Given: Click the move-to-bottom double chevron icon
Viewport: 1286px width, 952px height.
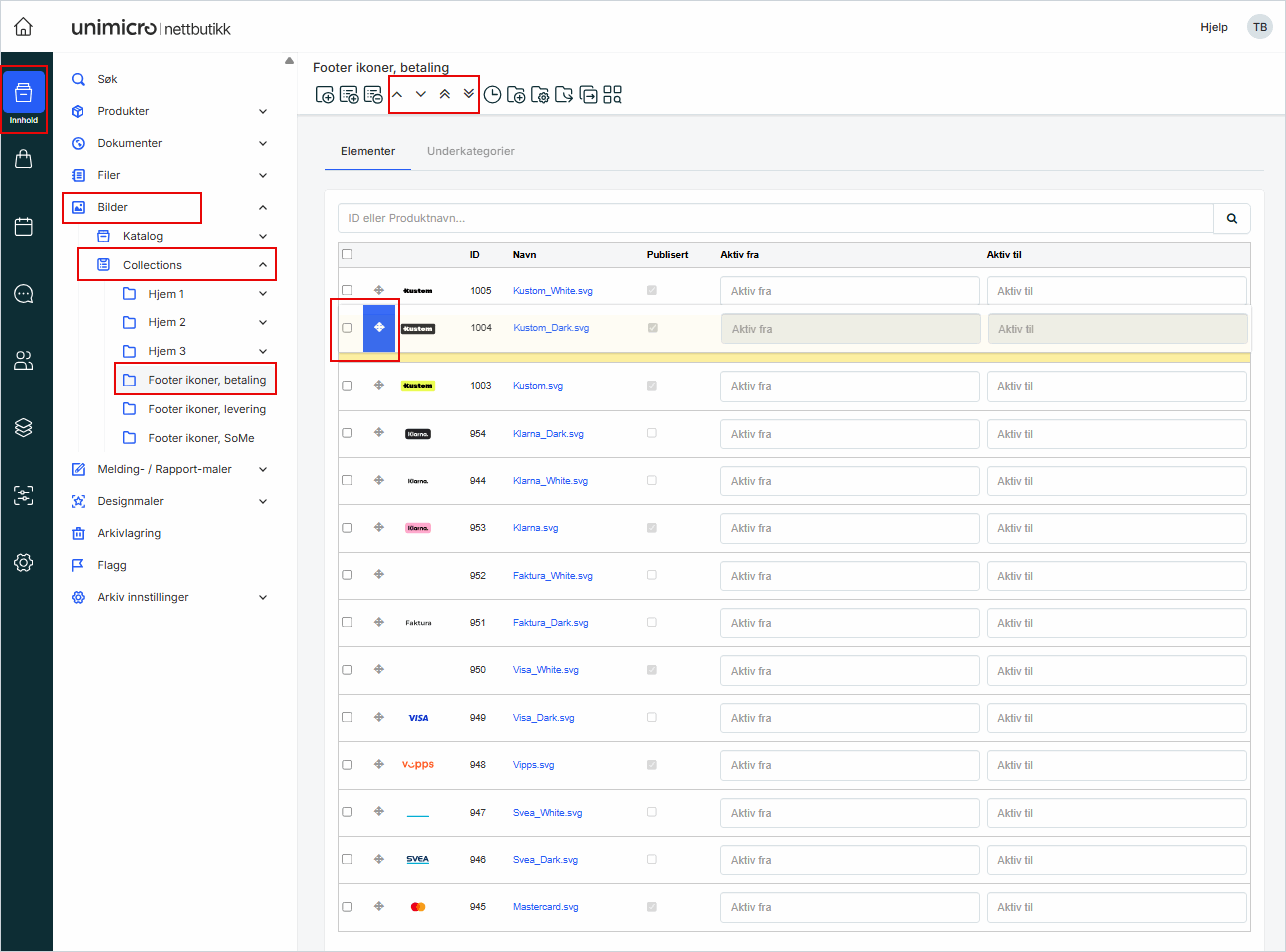Looking at the screenshot, I should [x=469, y=94].
